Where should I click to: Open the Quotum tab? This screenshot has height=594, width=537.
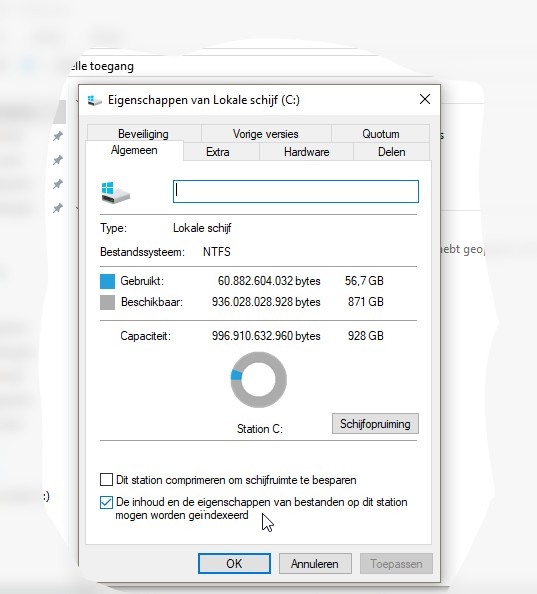381,134
